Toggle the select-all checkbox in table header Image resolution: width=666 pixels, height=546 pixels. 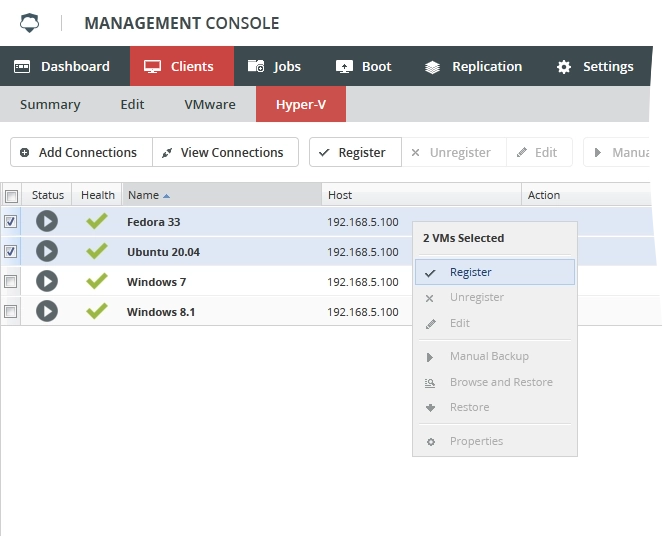pyautogui.click(x=11, y=196)
